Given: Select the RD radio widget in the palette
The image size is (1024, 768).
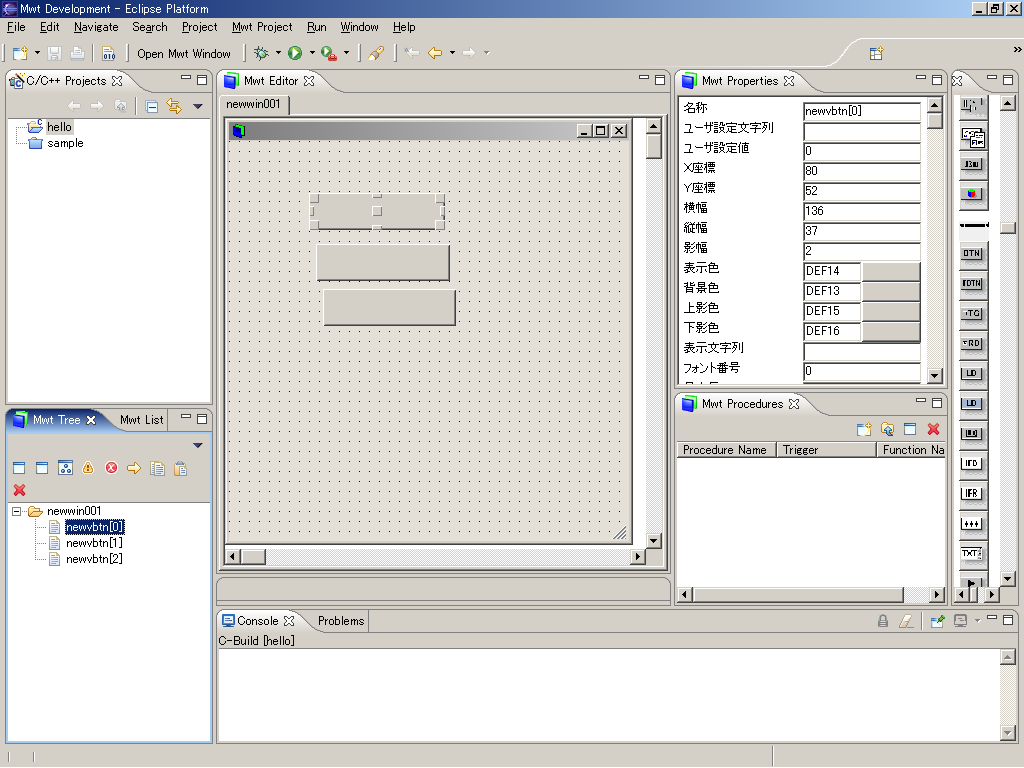Looking at the screenshot, I should [x=972, y=344].
